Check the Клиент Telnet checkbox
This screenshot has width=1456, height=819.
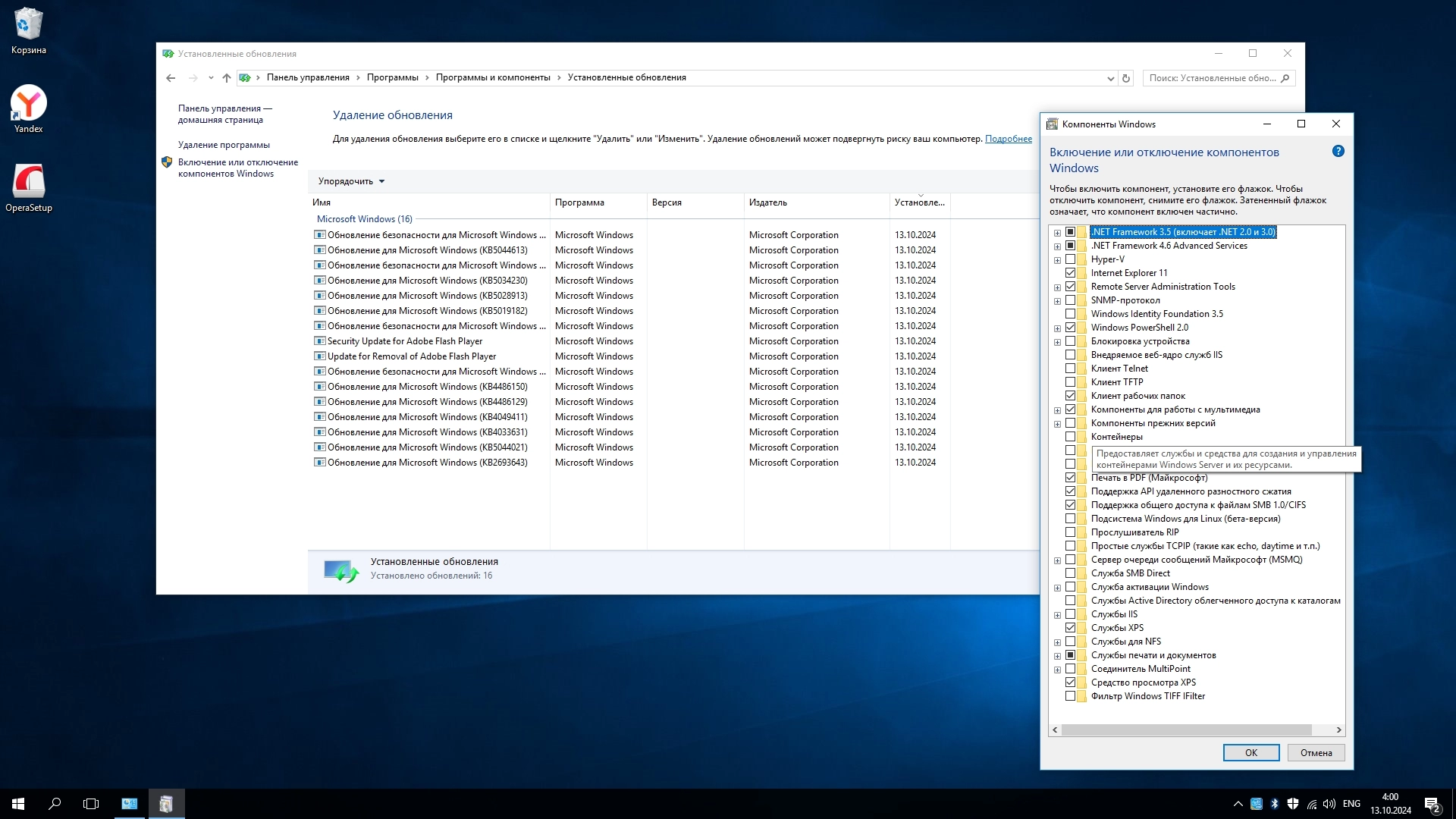(1070, 369)
